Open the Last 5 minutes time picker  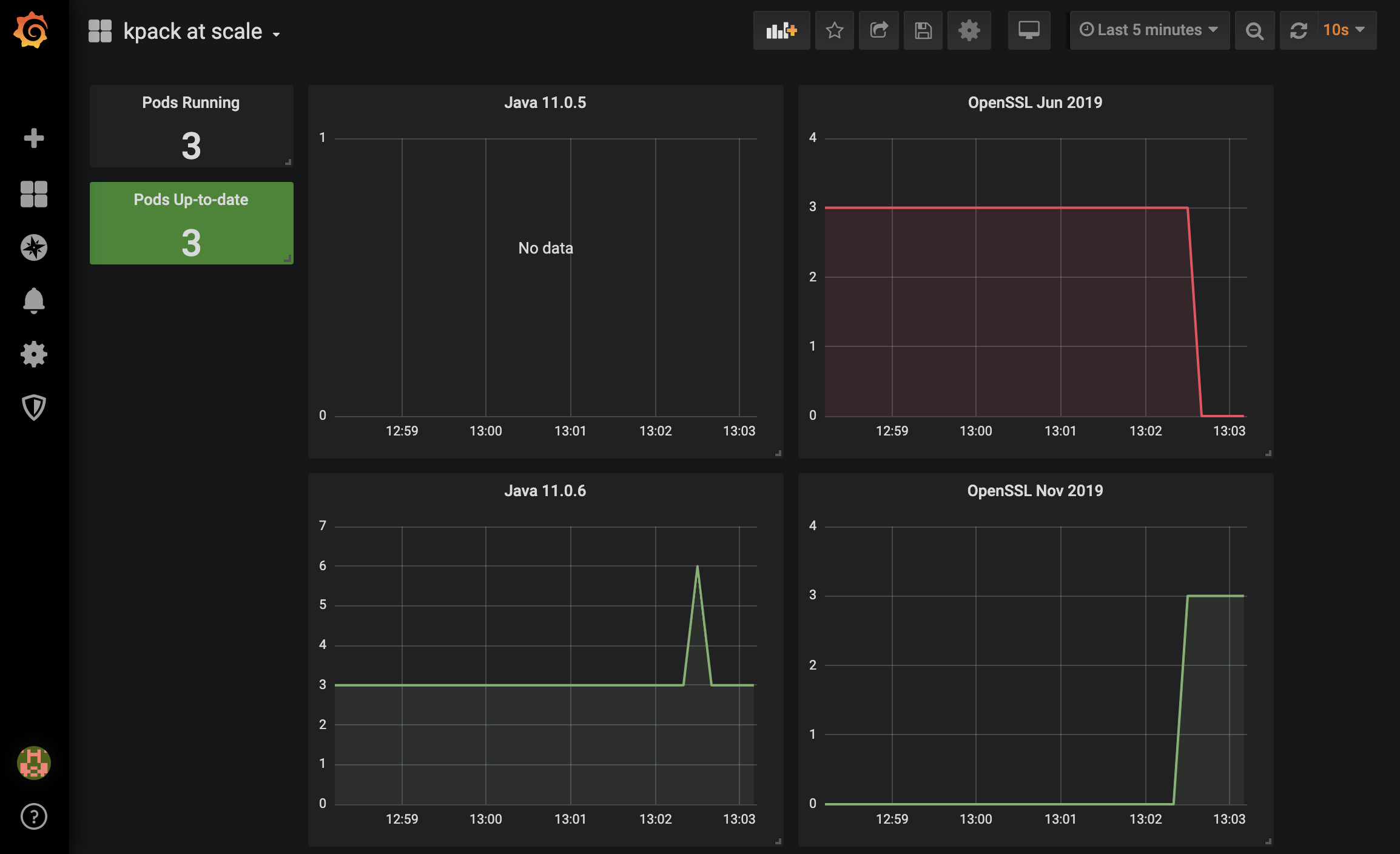coord(1149,30)
